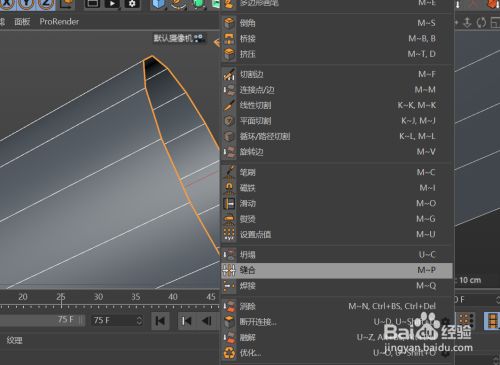Viewport: 500px width, 365px height.
Task: Choose 桥接 (Bridge) menu entry
Action: click(337, 38)
